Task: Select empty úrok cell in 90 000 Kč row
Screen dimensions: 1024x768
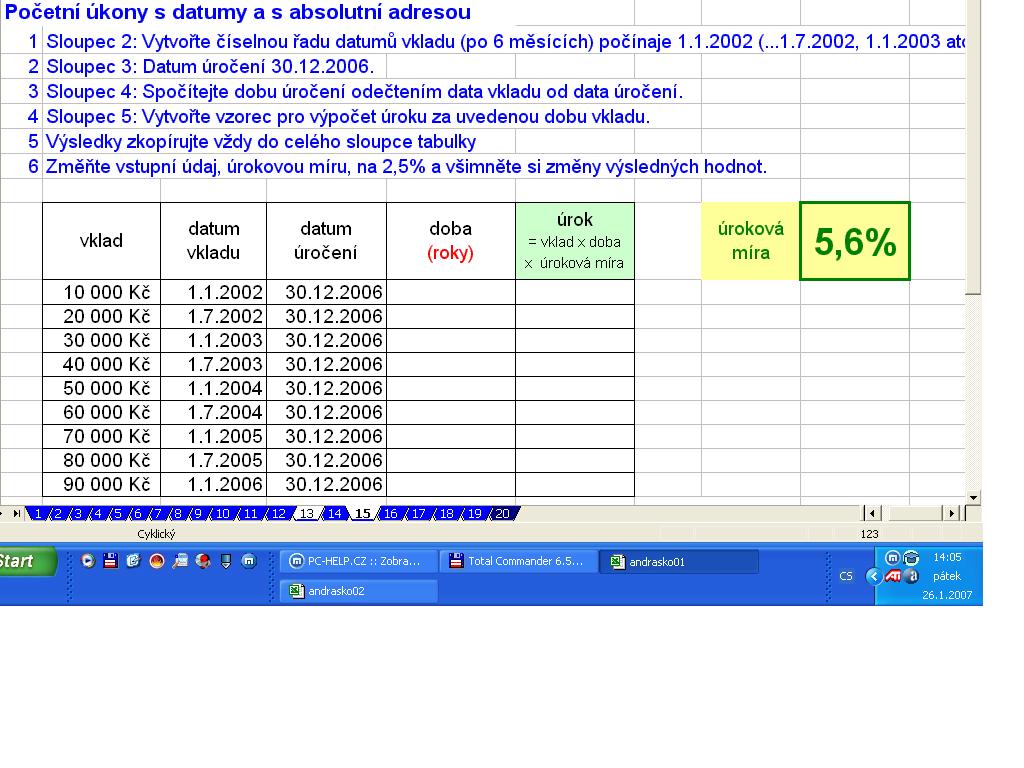Action: click(575, 484)
